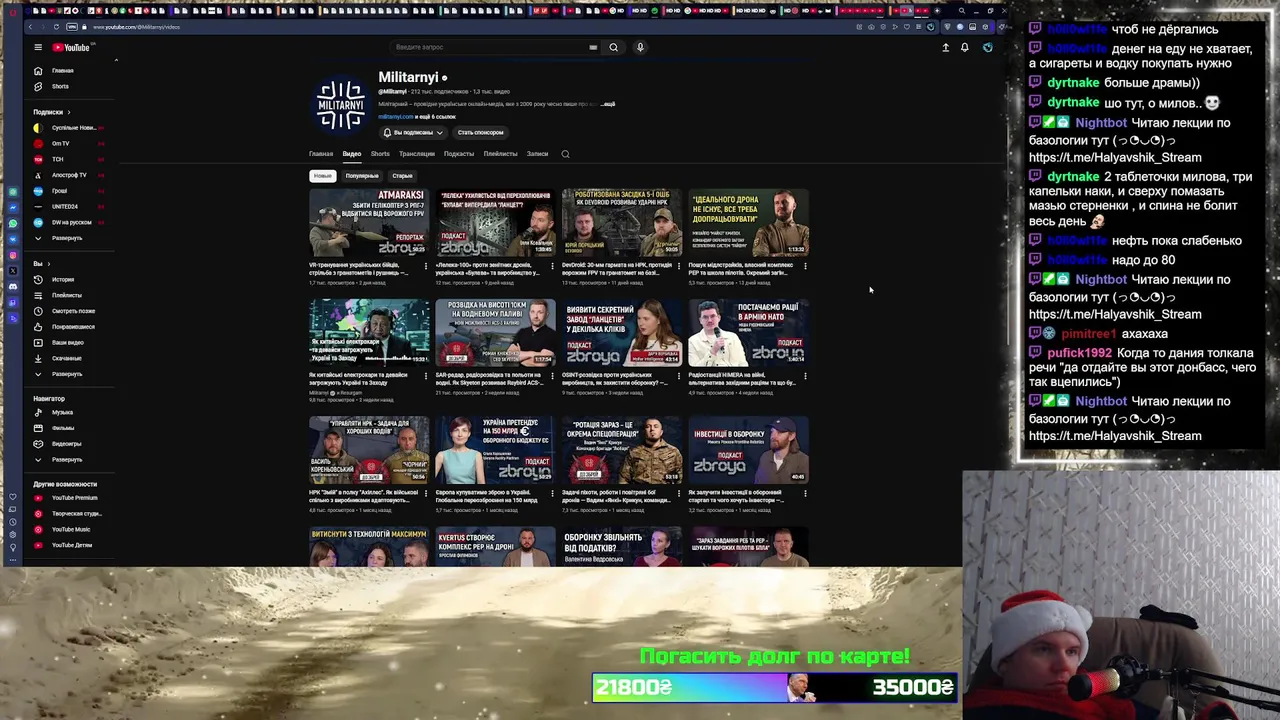The image size is (1280, 720).
Task: Open YouTube Music in sidebar
Action: [70, 530]
